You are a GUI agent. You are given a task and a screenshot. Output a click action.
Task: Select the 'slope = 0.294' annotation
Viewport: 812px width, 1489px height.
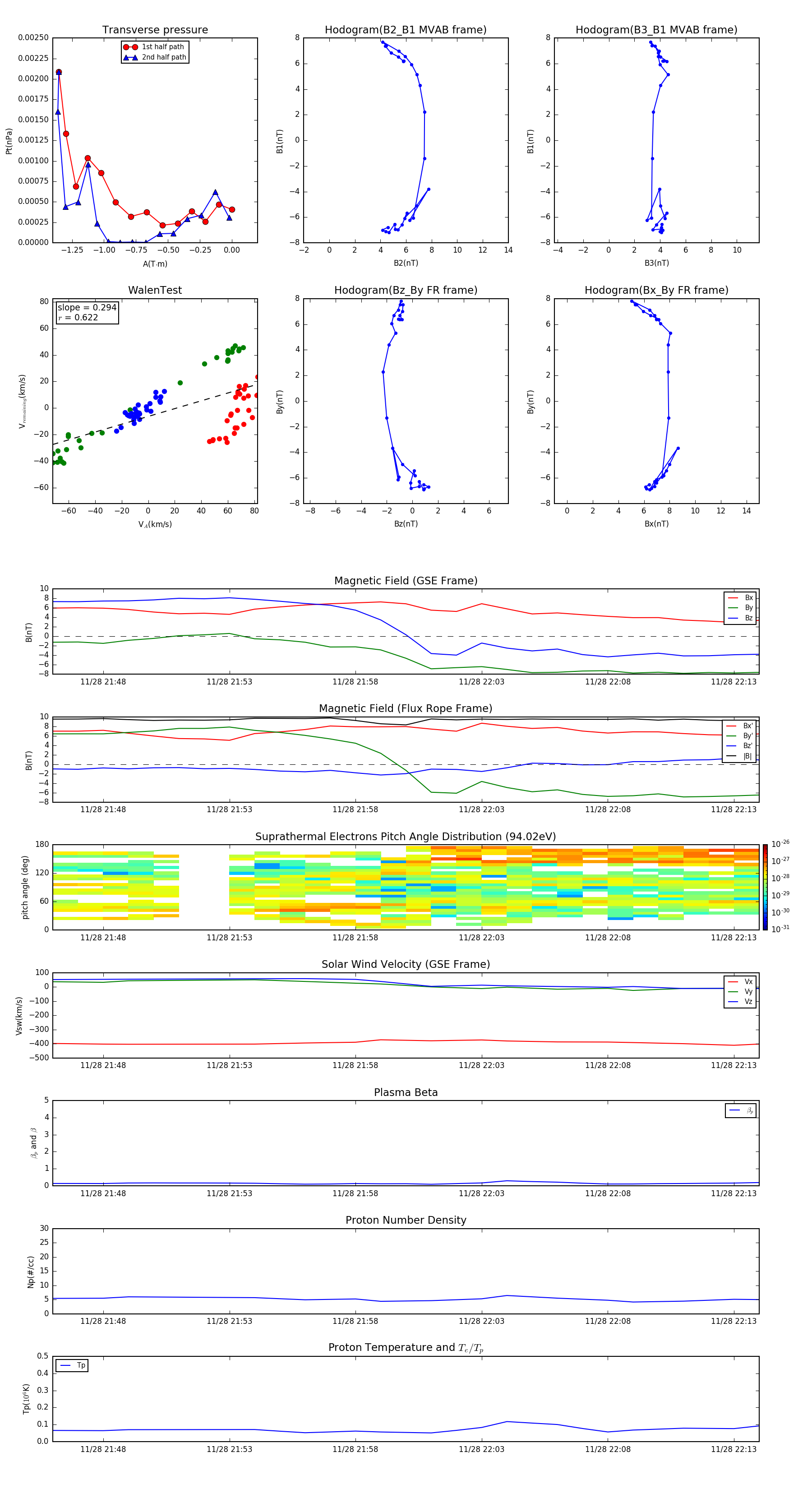(x=87, y=308)
